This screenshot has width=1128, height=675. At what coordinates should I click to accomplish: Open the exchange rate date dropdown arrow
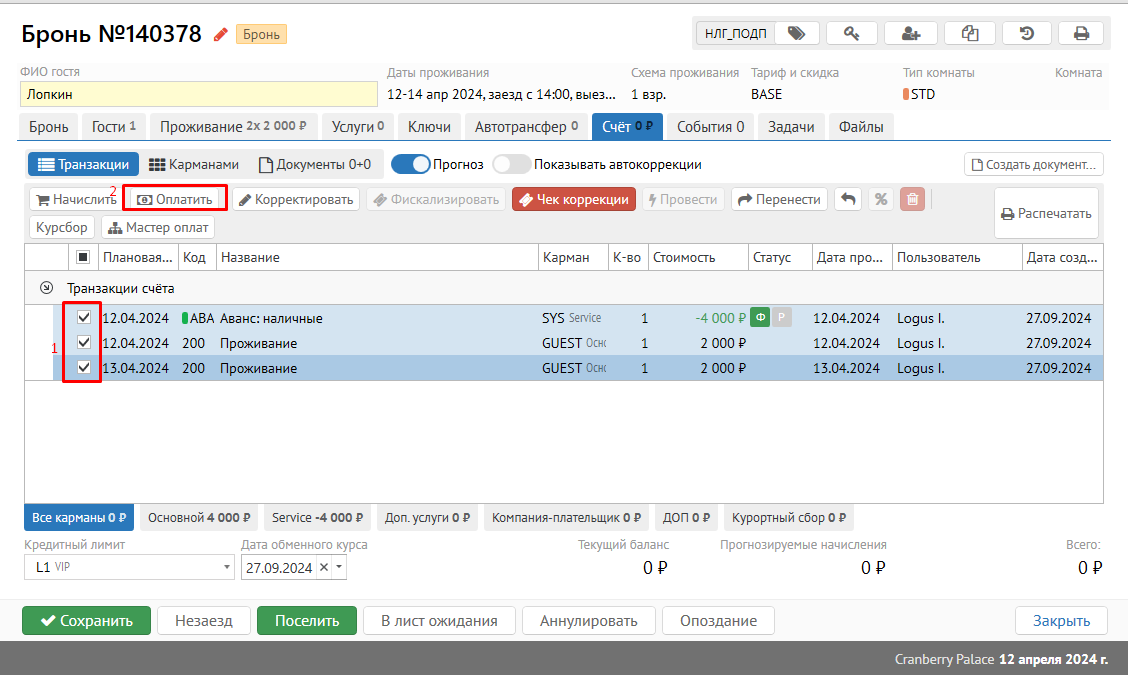click(x=339, y=567)
